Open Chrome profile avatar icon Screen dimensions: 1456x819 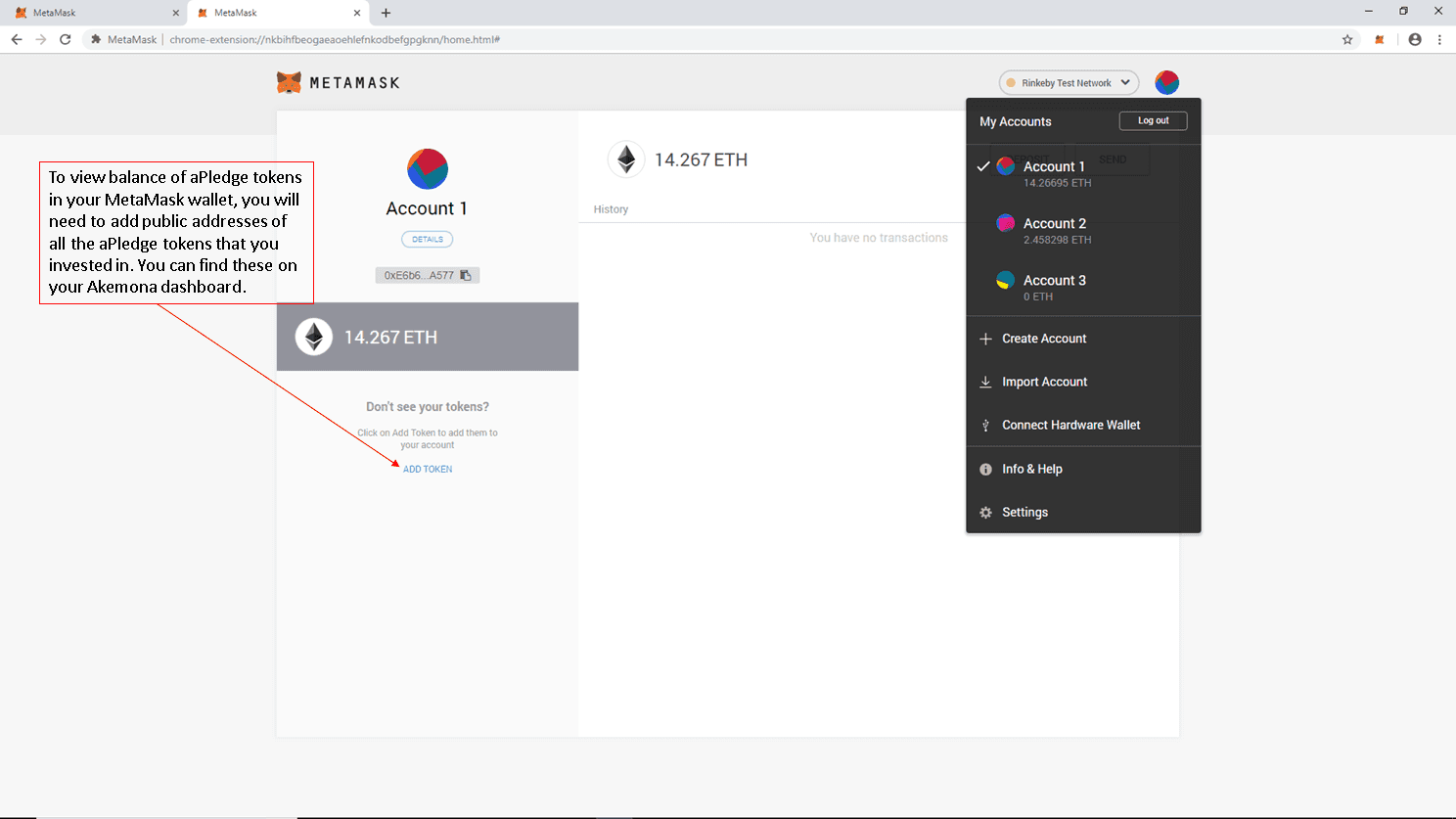tap(1415, 39)
